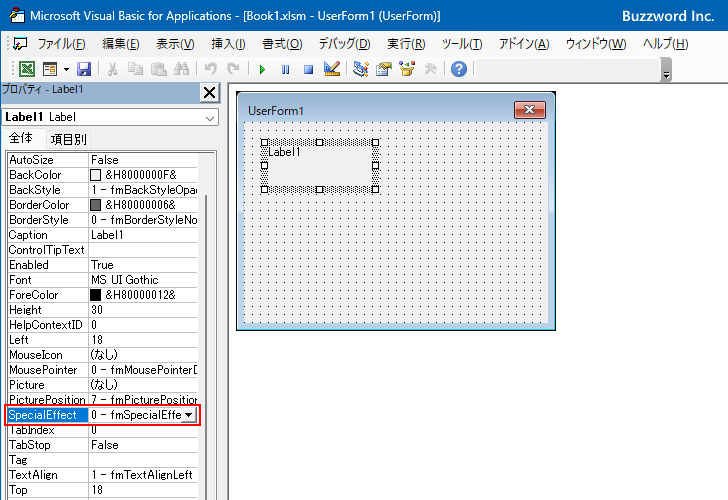728x500 pixels.
Task: Open the デバッグ(D) menu
Action: (344, 44)
